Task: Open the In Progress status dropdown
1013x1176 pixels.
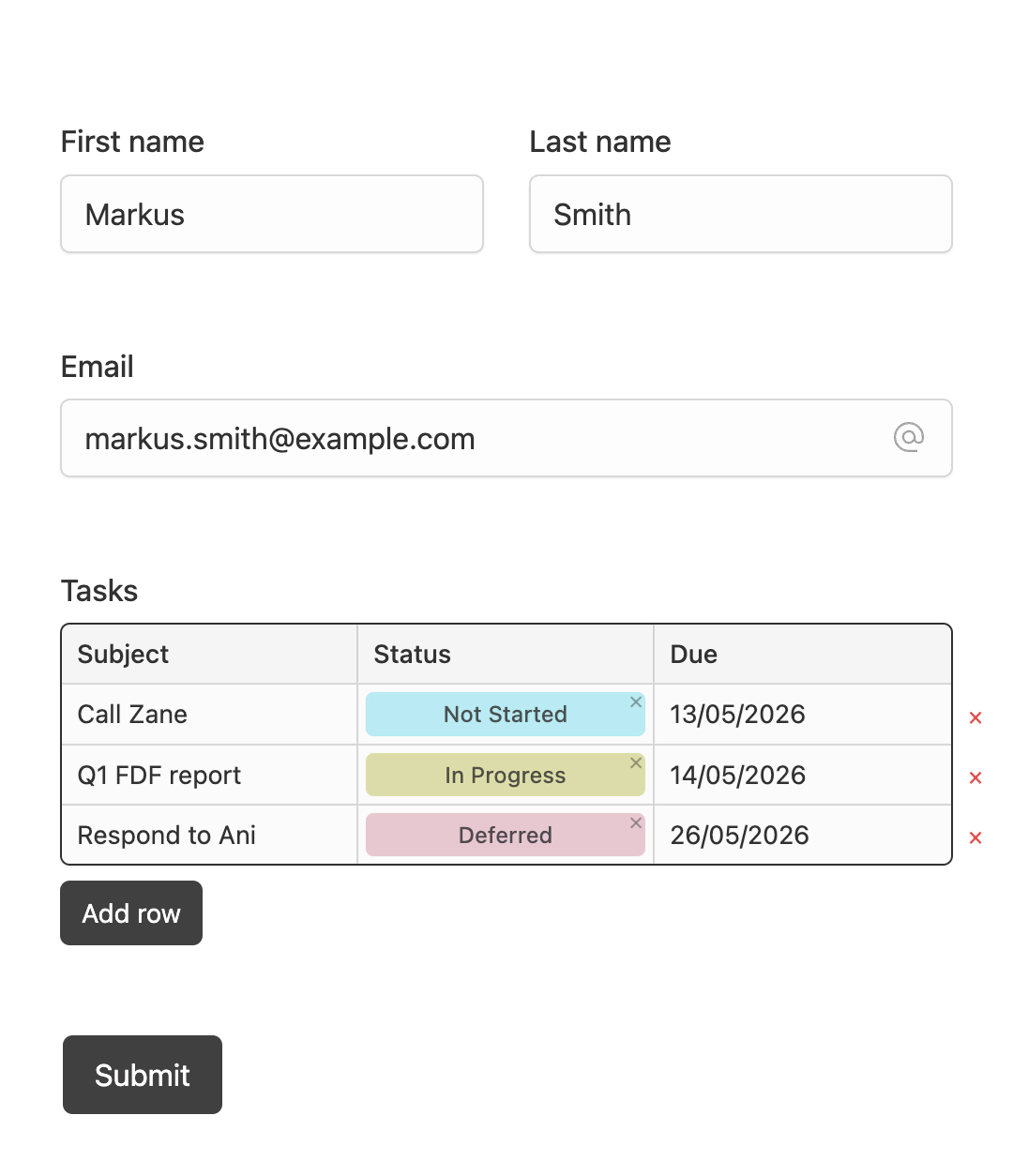Action: (506, 775)
